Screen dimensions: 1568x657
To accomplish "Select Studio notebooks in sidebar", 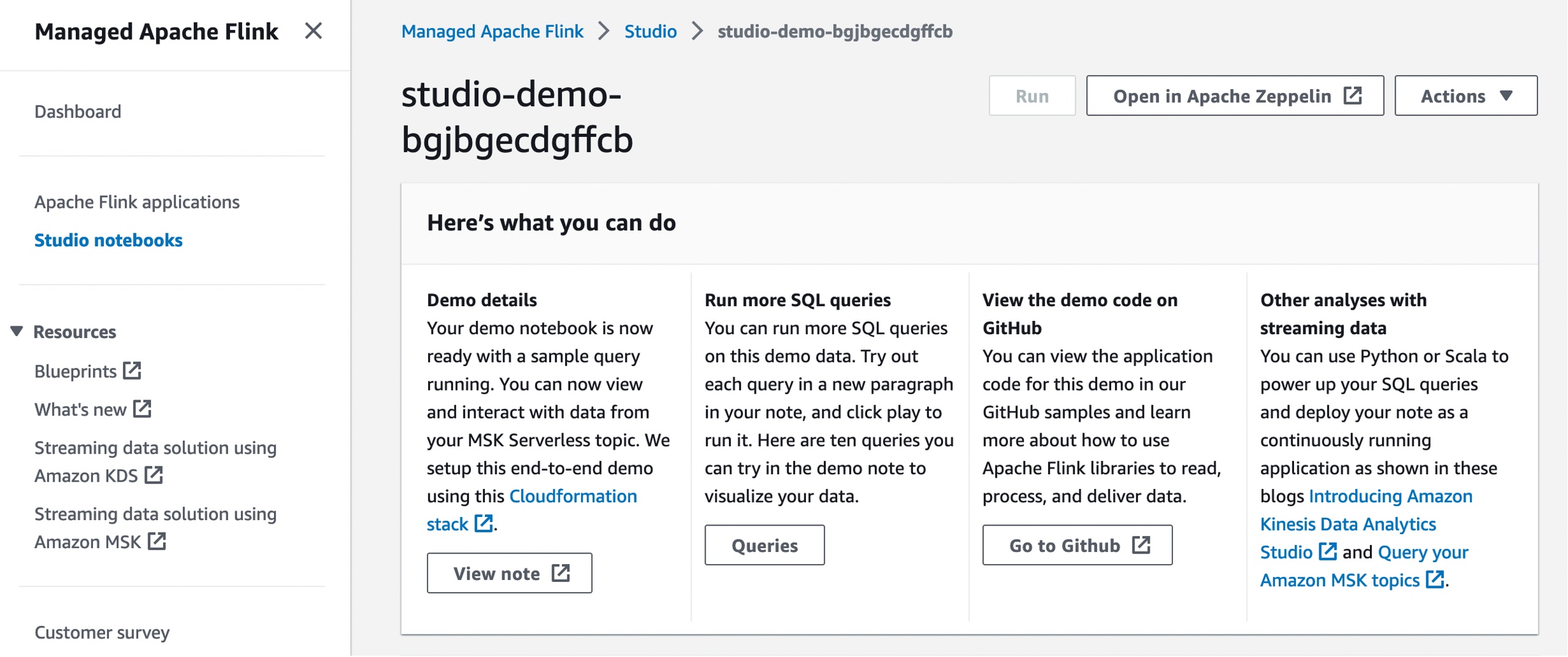I will click(x=108, y=240).
